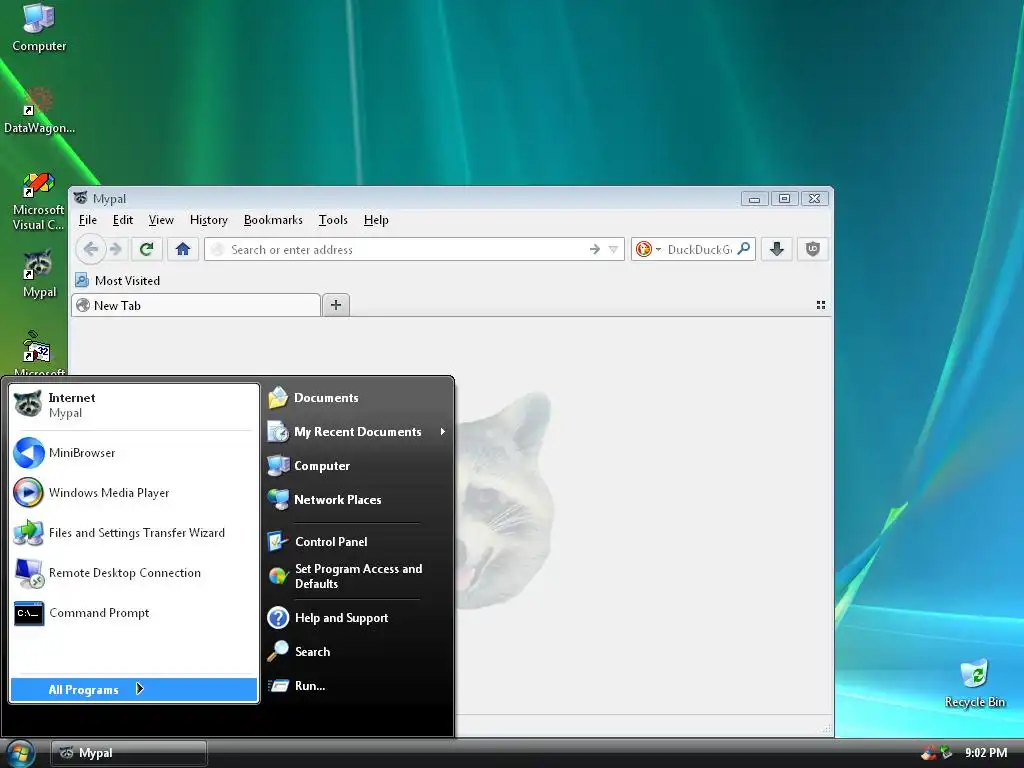Select the DataWagon desktop shortcut
1024x768 pixels.
pyautogui.click(x=39, y=111)
